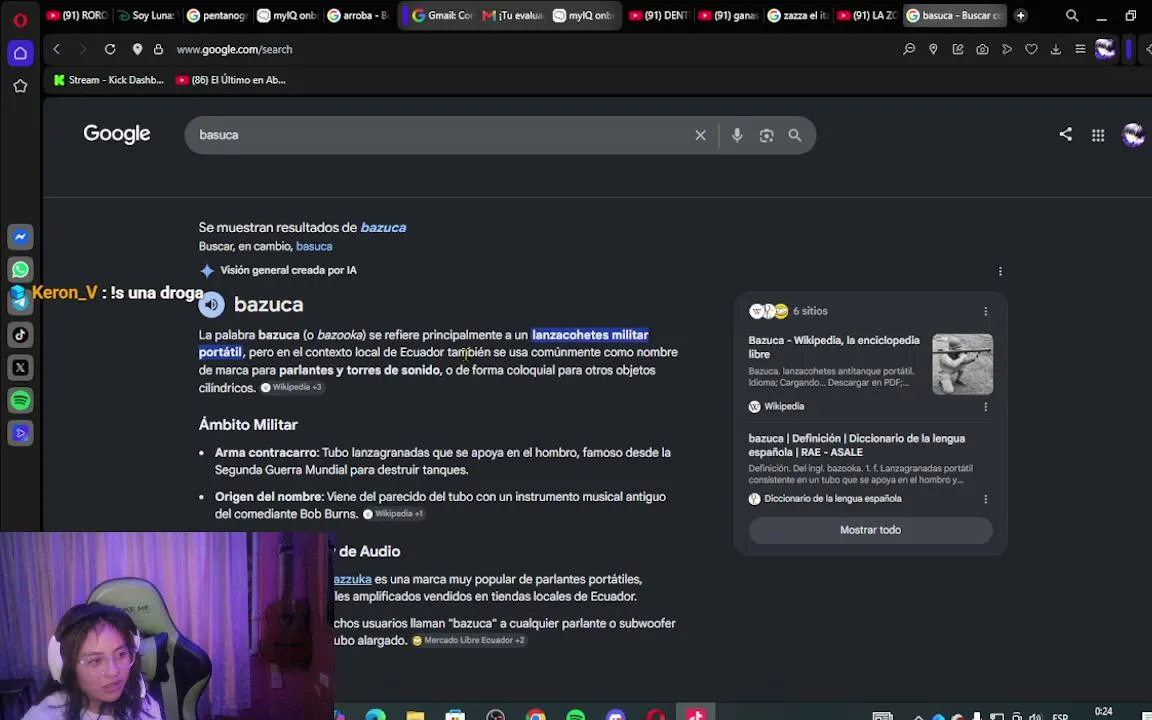Screen dimensions: 1152x720
Task: View site security lock information
Action: click(158, 49)
